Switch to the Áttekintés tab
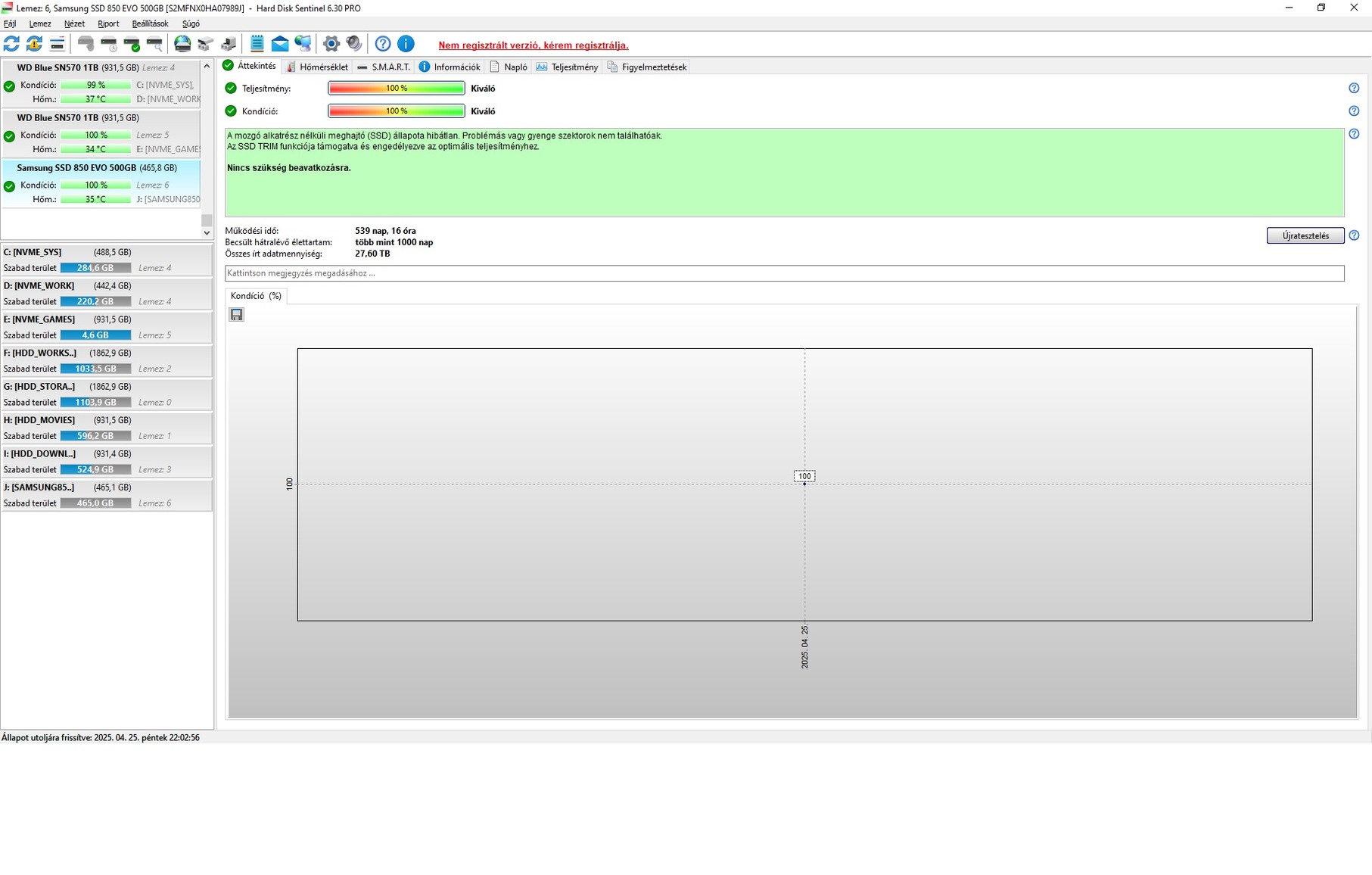Image resolution: width=1372 pixels, height=875 pixels. click(250, 66)
